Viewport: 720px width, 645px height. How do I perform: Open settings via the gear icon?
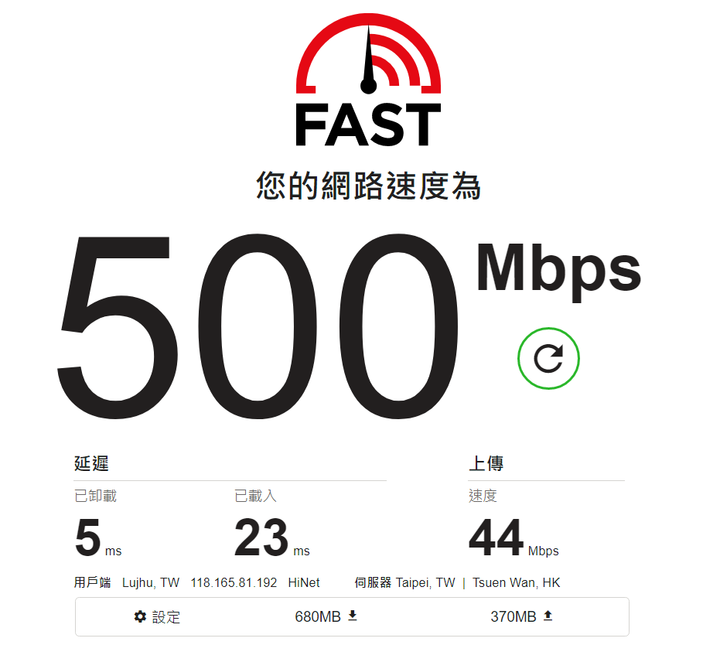click(140, 617)
